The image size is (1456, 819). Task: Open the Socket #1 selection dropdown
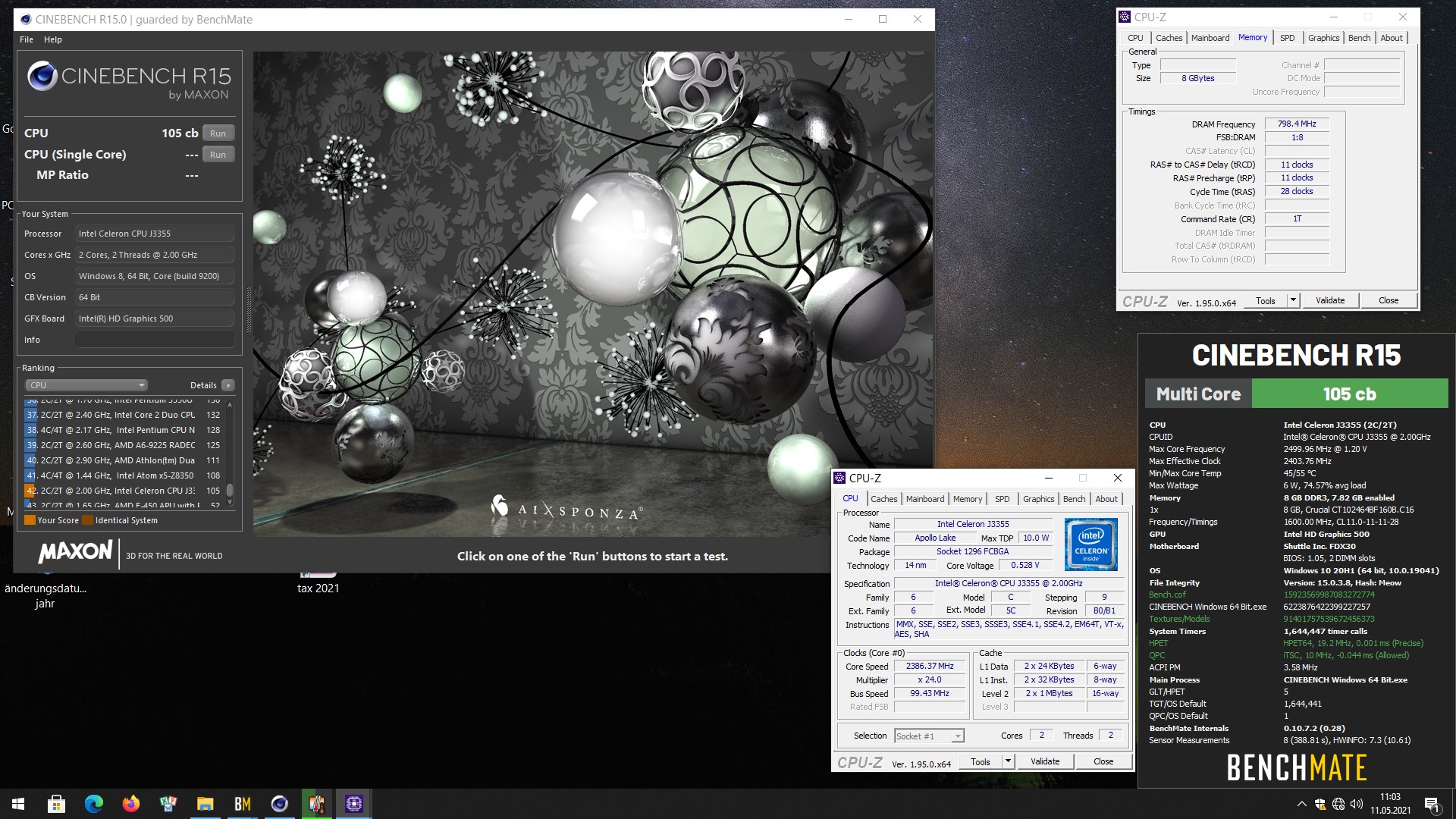pos(929,736)
